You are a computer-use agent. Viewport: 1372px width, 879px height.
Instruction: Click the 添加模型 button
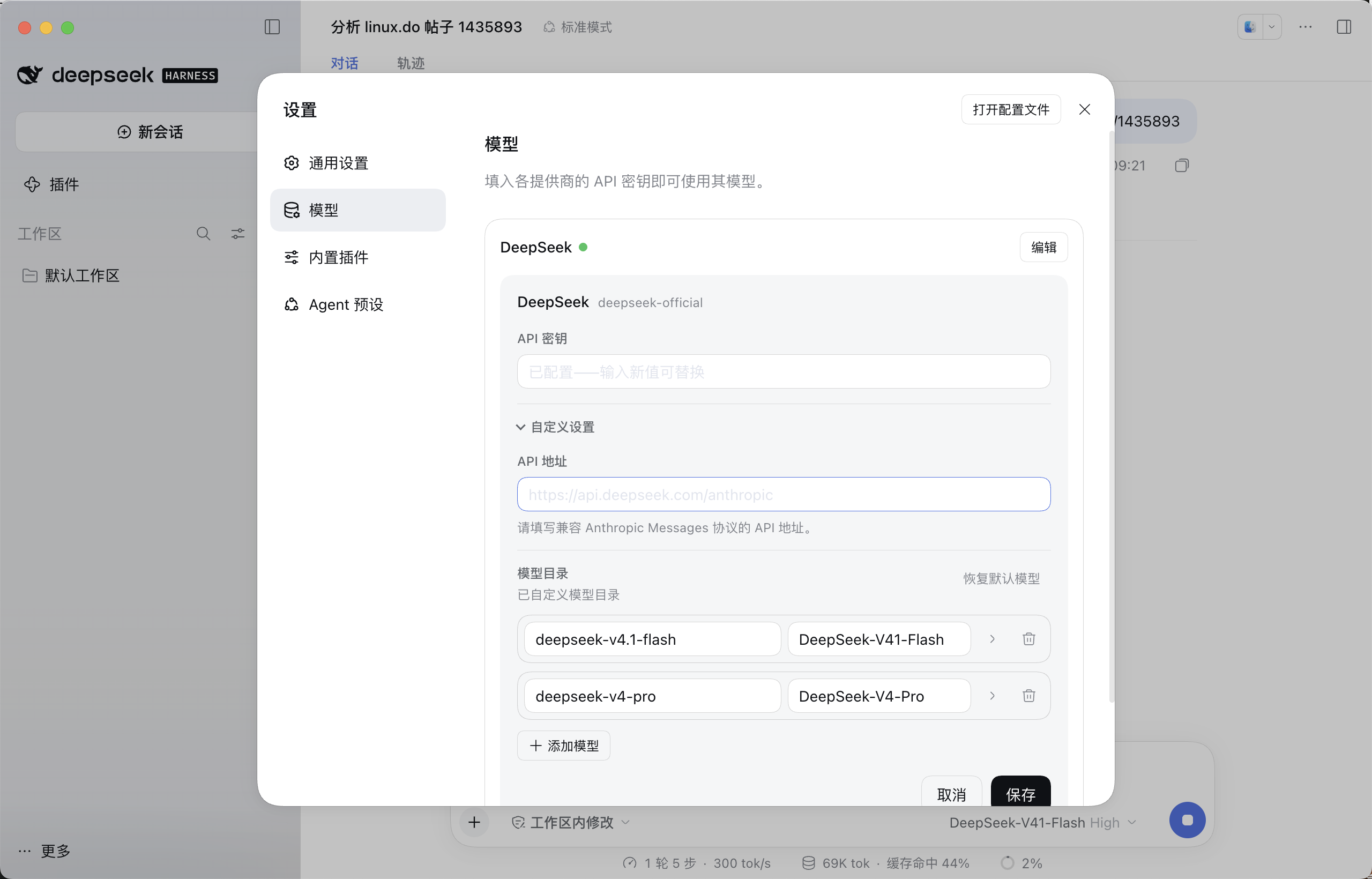pos(564,746)
